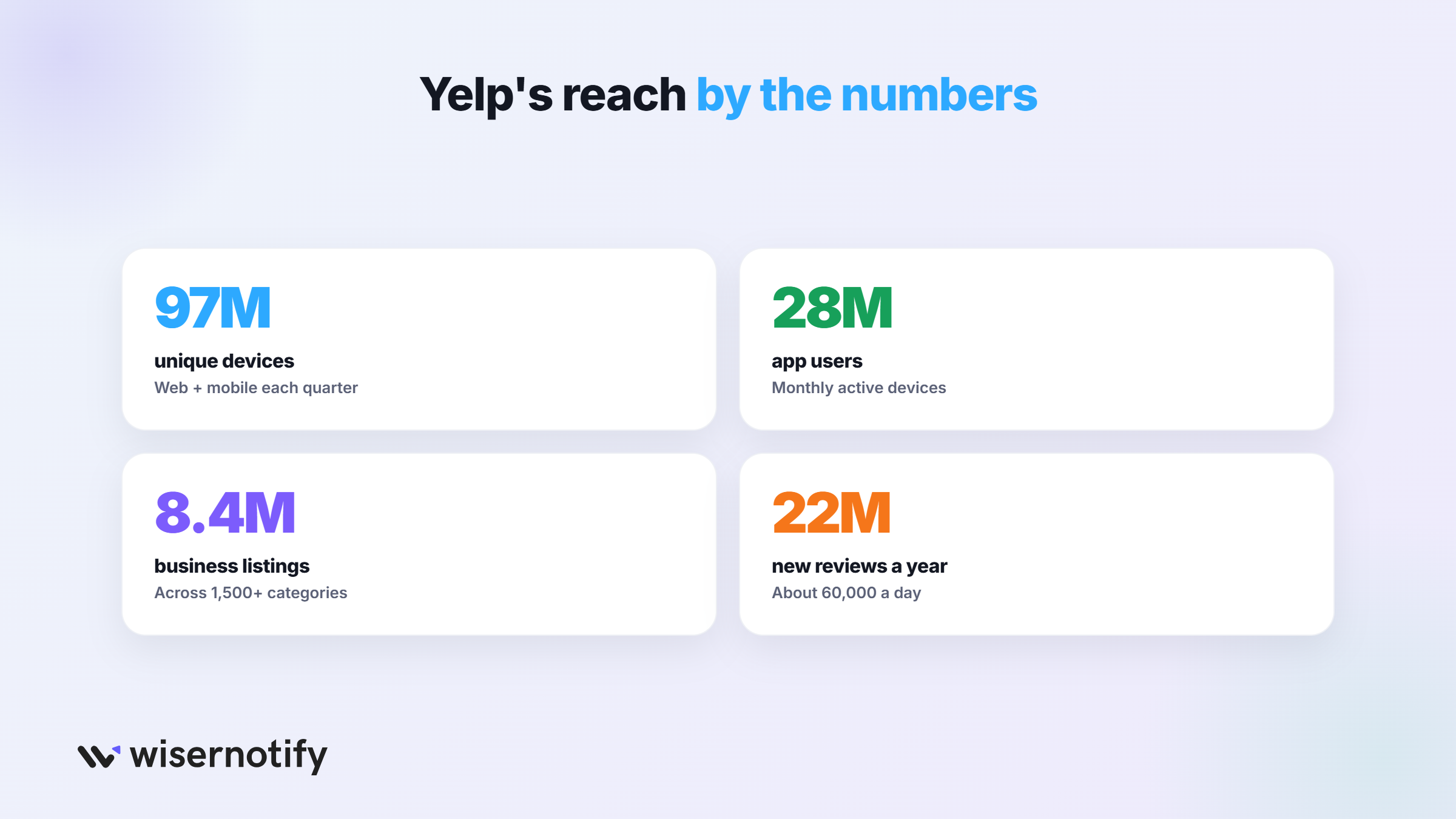This screenshot has height=819, width=1456.
Task: Click the wisernotify logo icon
Action: point(99,756)
